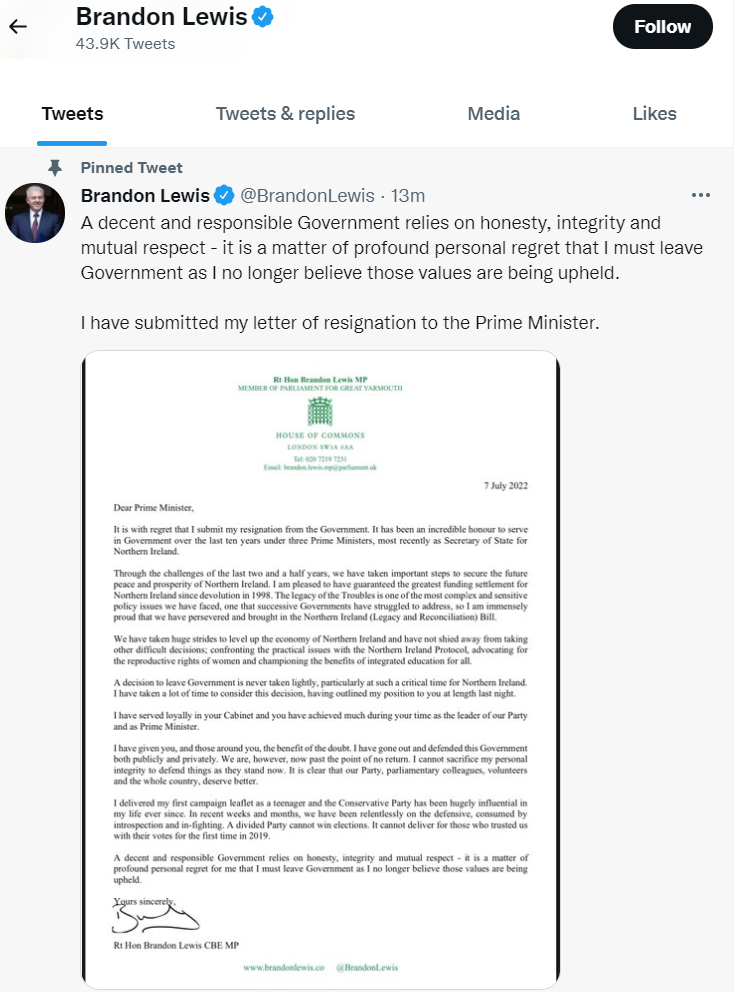The height and width of the screenshot is (992, 756).
Task: Click the tweet text about leaving Government
Action: [x=370, y=246]
